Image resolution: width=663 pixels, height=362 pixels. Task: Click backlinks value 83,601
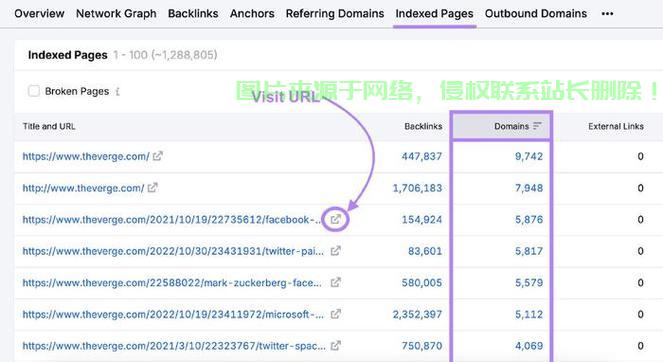[x=425, y=251]
